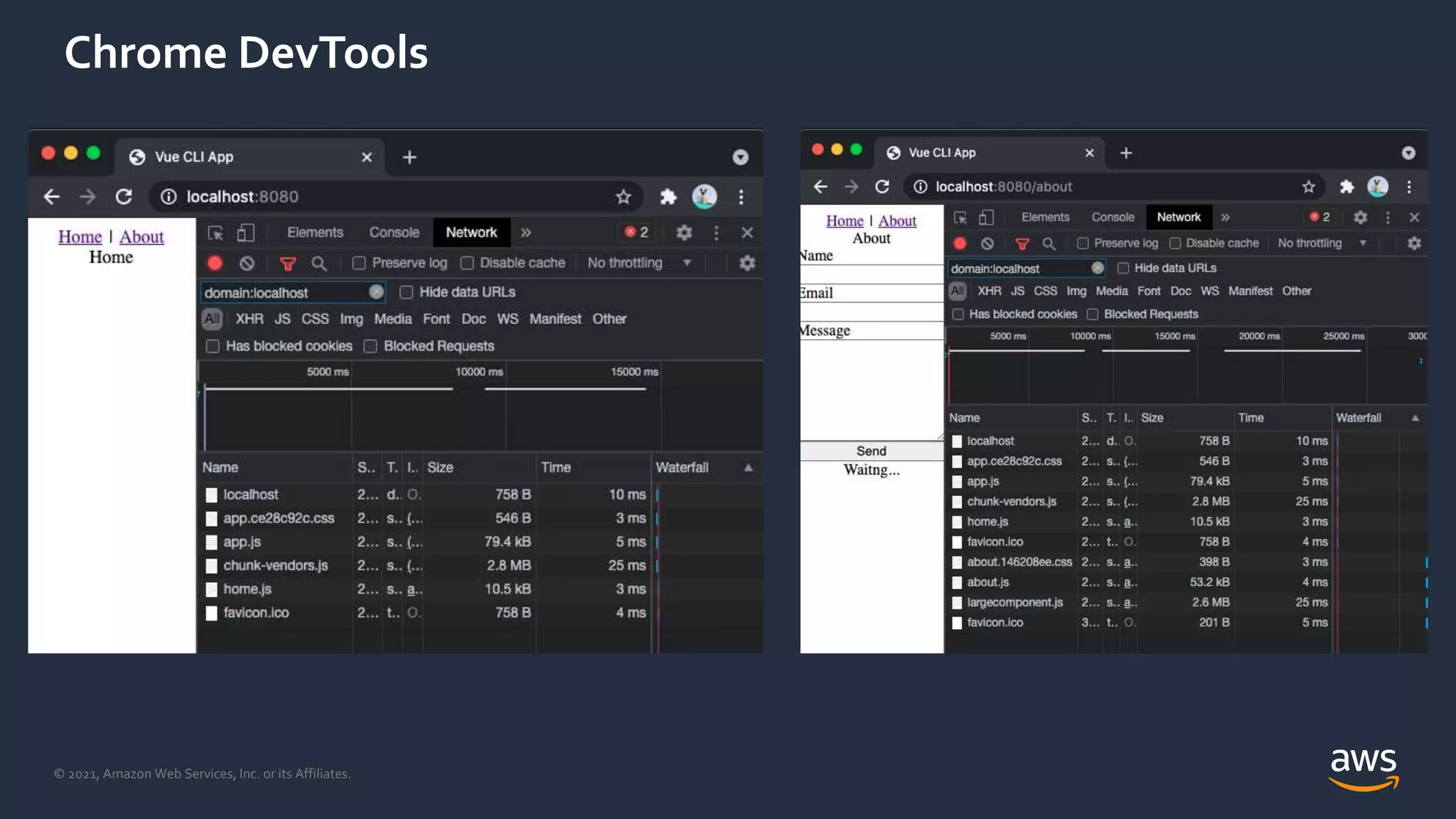1456x819 pixels.
Task: Open network search in left DevTools
Action: coord(319,264)
